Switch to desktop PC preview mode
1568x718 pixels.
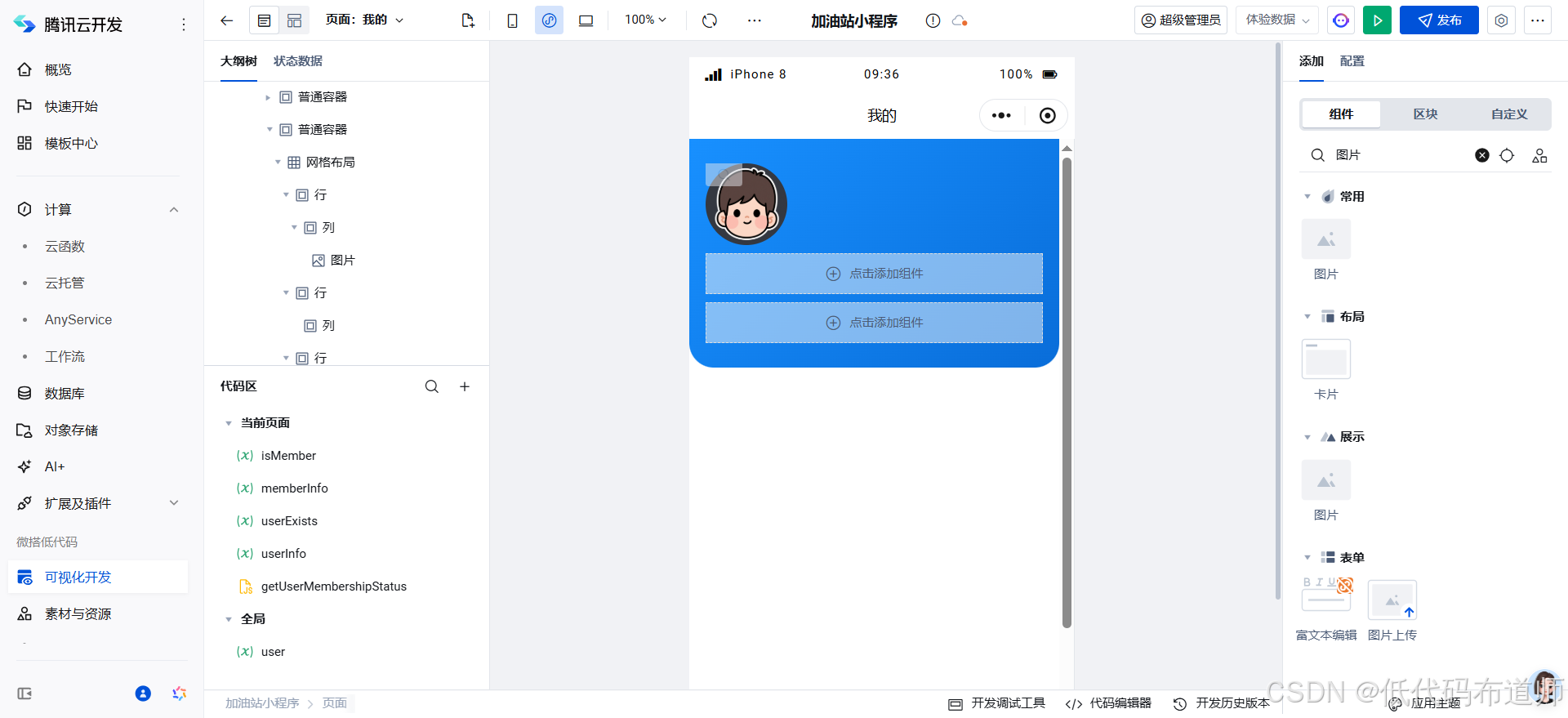click(x=586, y=20)
